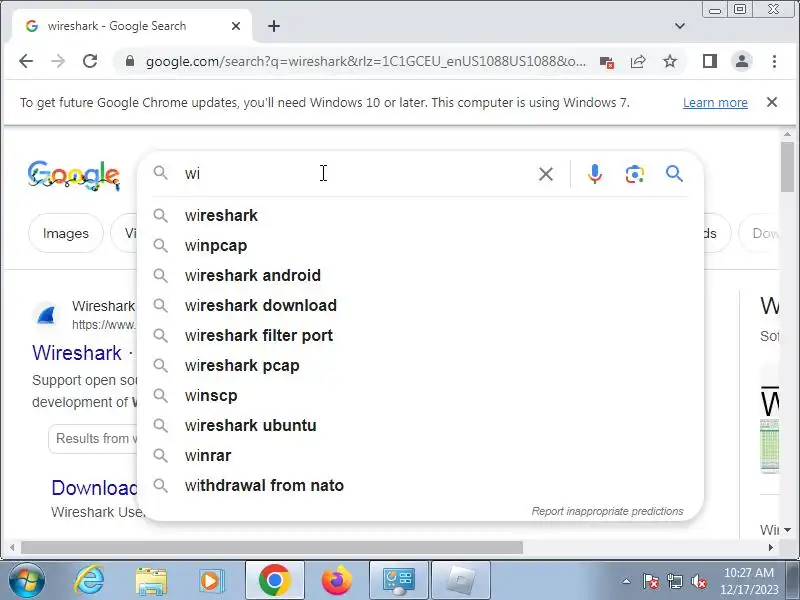Viewport: 800px width, 600px height.
Task: Click the horizontal scrollbar thumb
Action: pyautogui.click(x=272, y=547)
